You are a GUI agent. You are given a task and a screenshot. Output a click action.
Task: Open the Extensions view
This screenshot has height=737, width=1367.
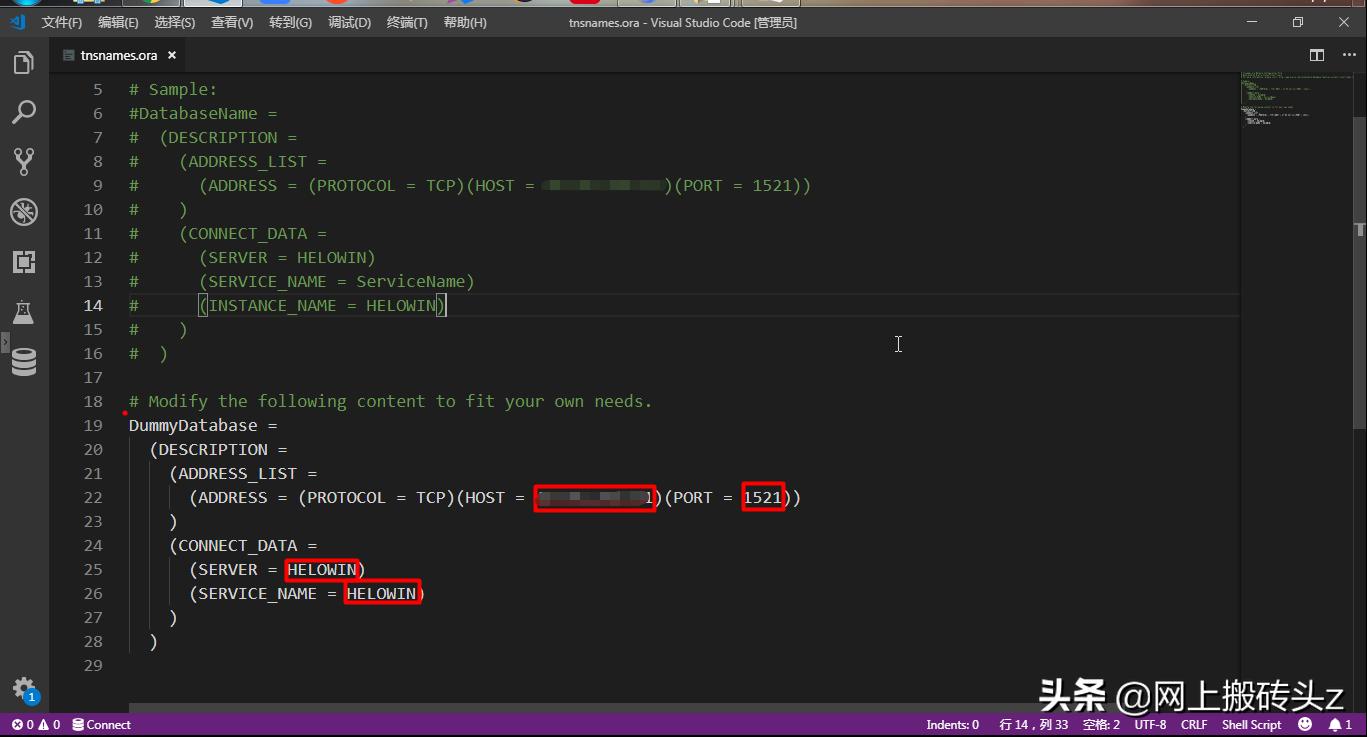pos(25,262)
